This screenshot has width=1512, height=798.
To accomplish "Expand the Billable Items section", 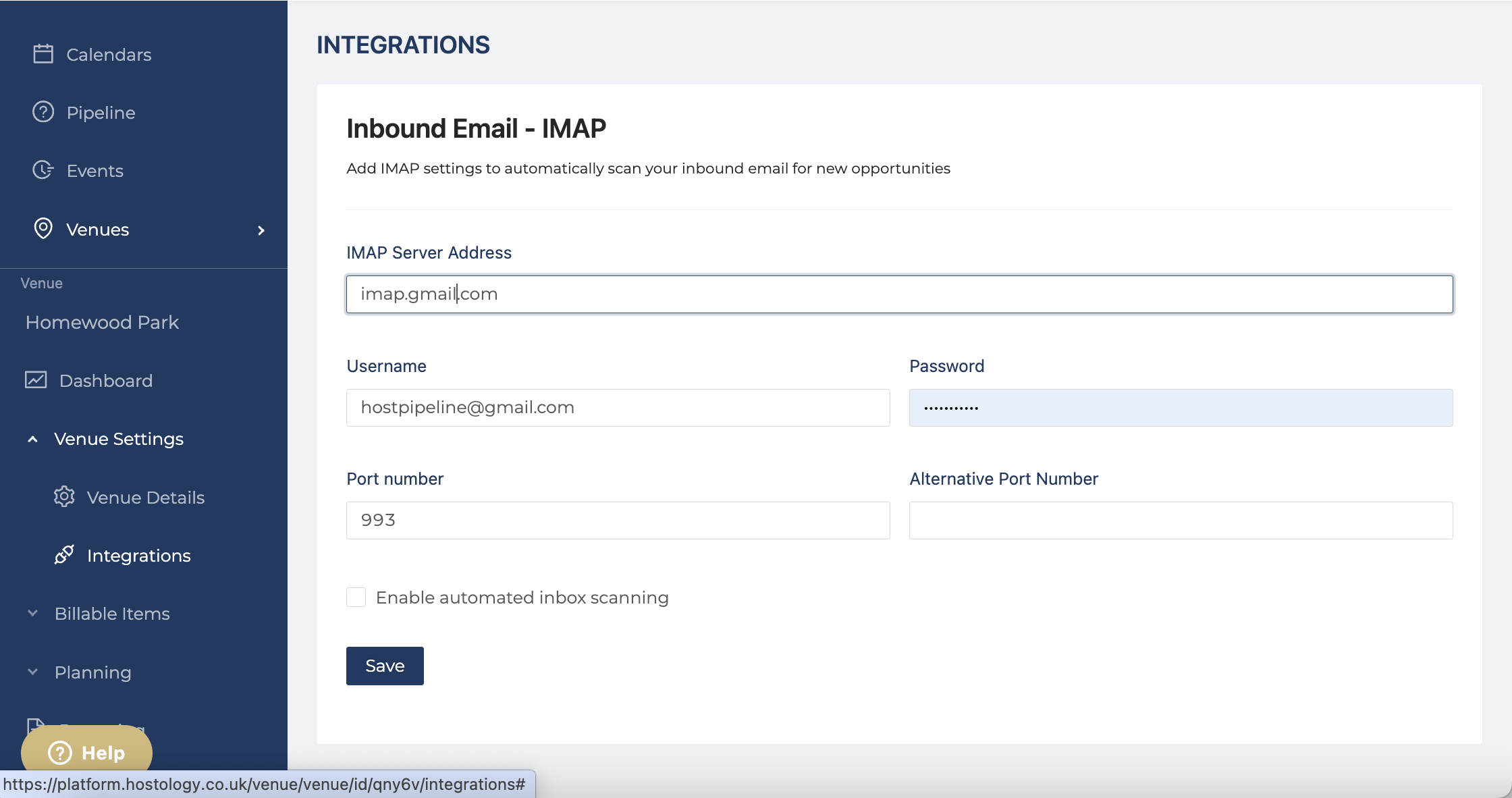I will click(32, 613).
